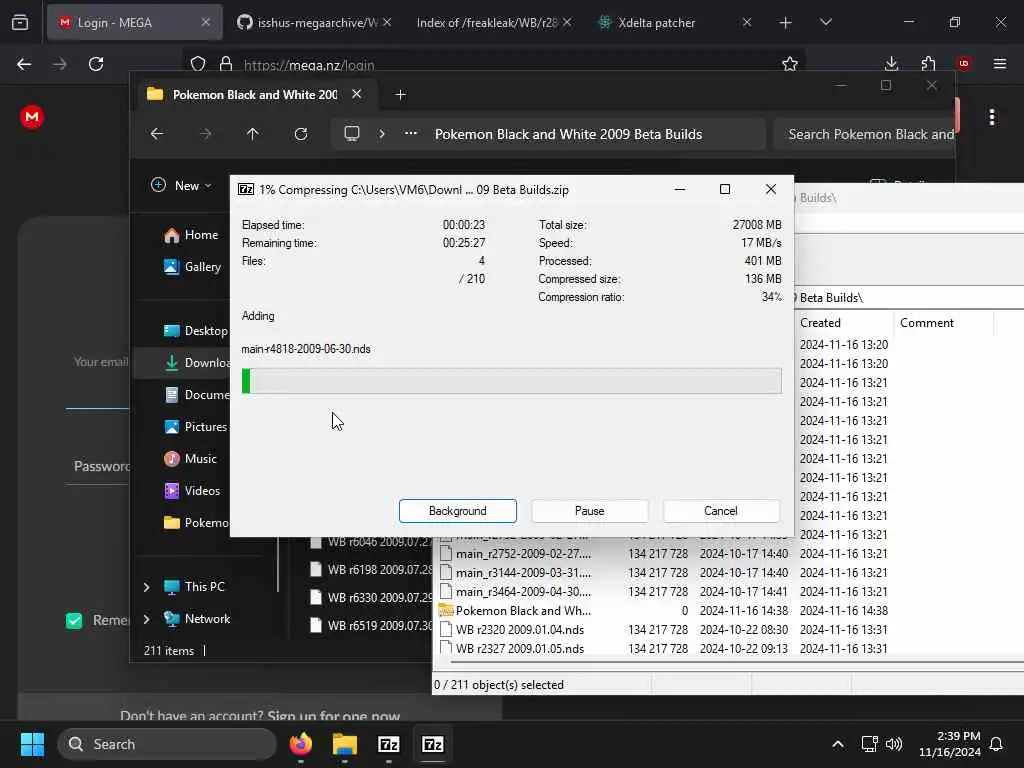Pause the 7-Zip compression
1024x768 pixels.
[589, 511]
